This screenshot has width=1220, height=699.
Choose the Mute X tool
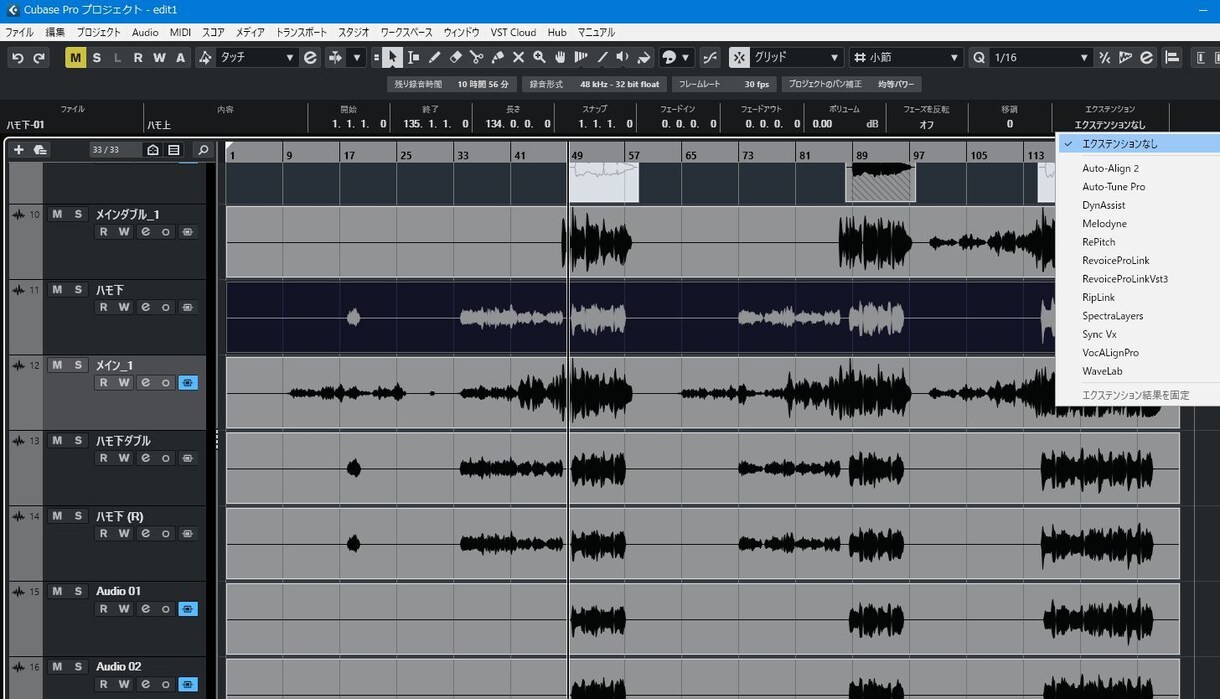tap(519, 58)
